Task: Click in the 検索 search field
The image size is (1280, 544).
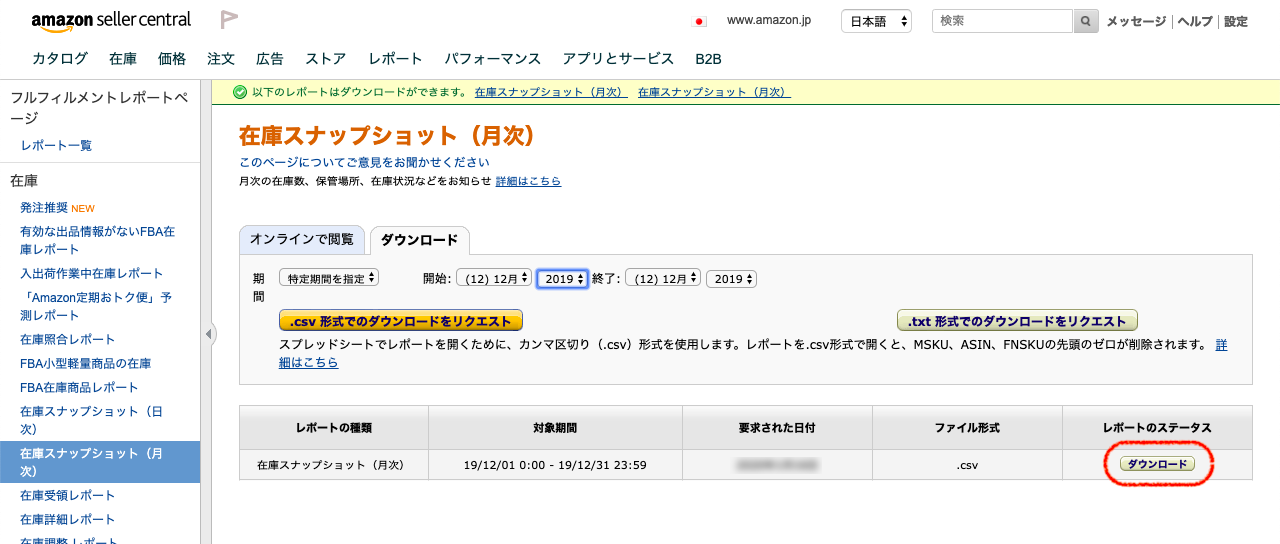Action: coord(1002,21)
